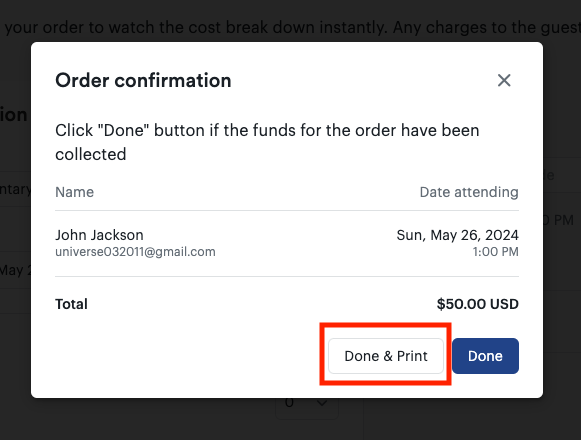Click the divider line above the Total row

[287, 276]
